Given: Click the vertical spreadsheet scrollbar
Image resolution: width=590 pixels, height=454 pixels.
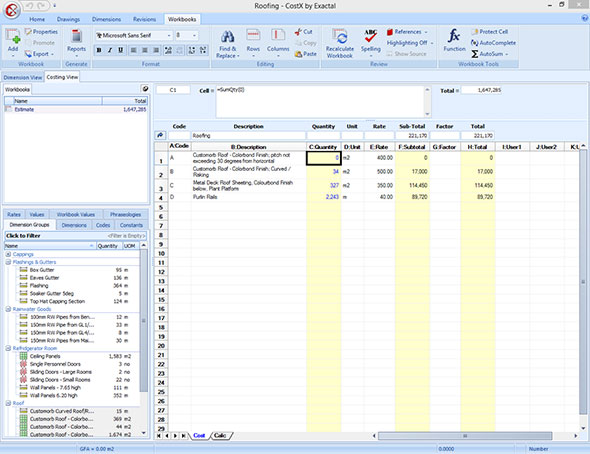Looking at the screenshot, I should pyautogui.click(x=583, y=282).
